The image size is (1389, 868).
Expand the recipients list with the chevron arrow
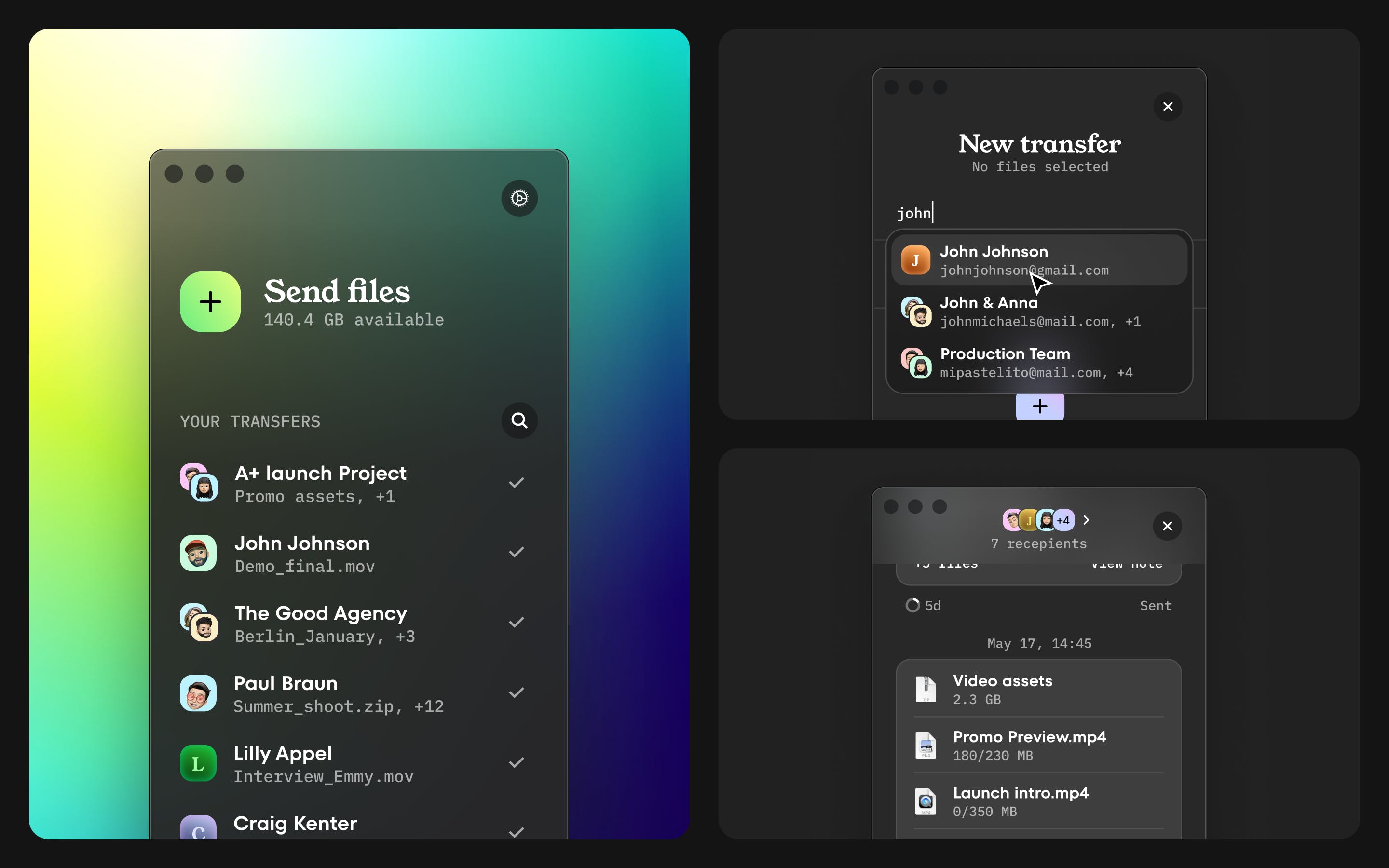1086,520
